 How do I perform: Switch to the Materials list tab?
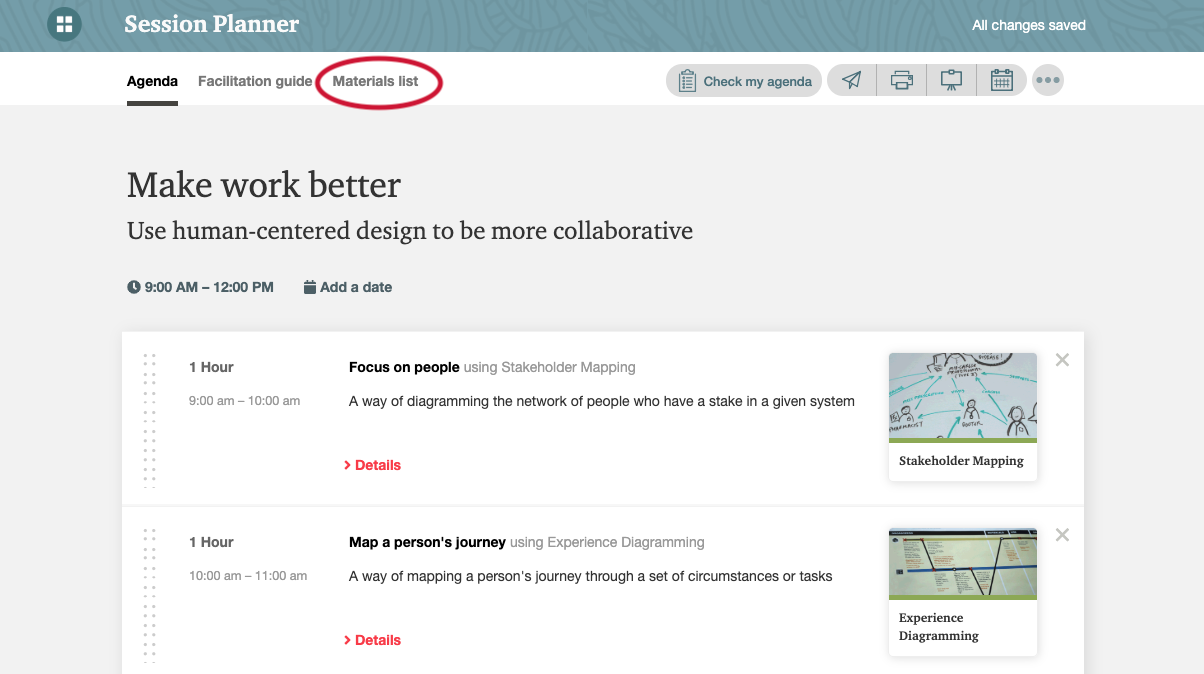(x=376, y=81)
